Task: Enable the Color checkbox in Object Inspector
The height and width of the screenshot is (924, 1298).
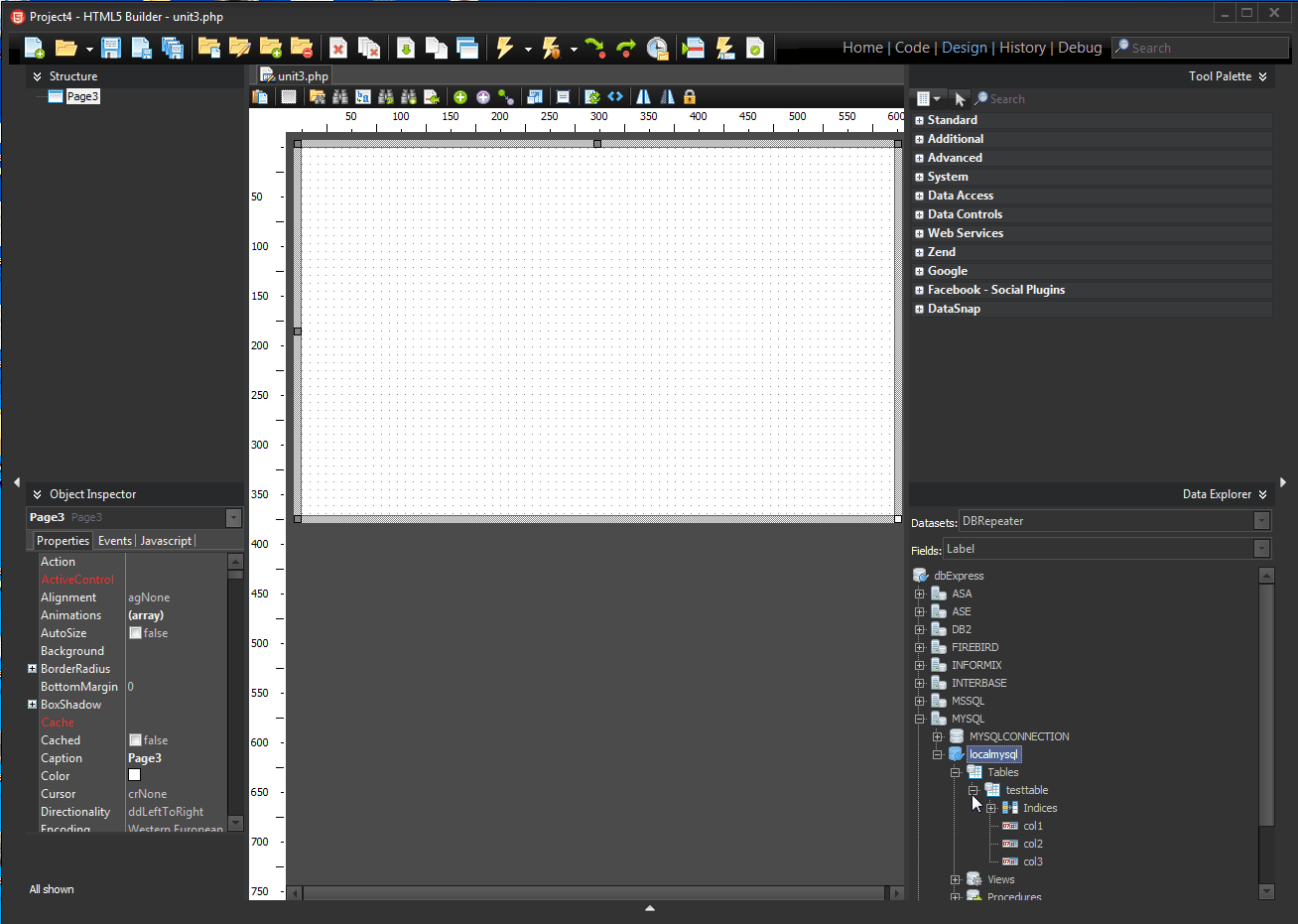Action: pyautogui.click(x=132, y=775)
